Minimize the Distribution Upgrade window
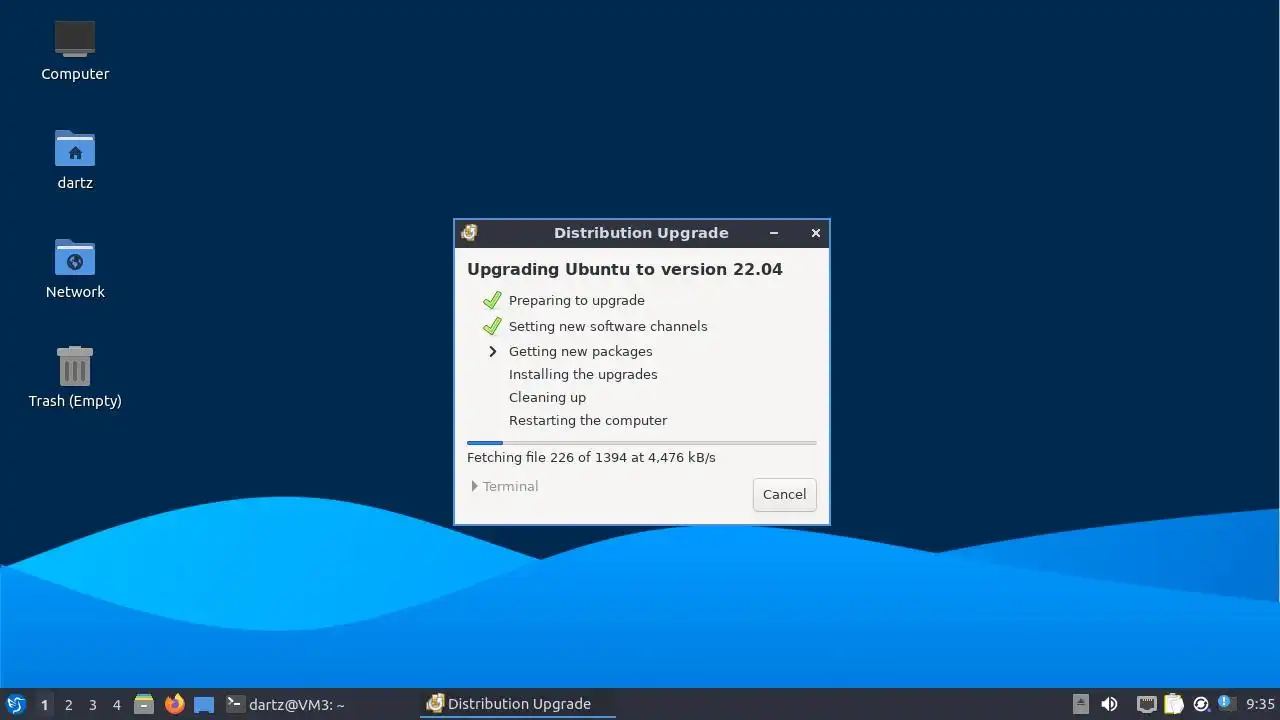This screenshot has height=720, width=1280. tap(774, 233)
